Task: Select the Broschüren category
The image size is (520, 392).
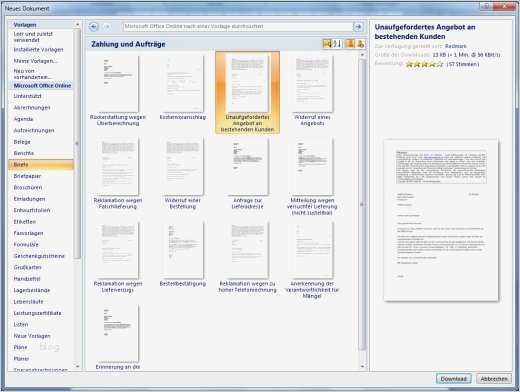Action: click(28, 187)
